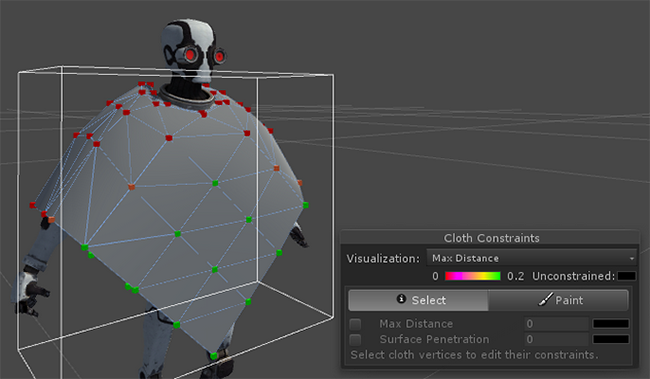Image resolution: width=650 pixels, height=379 pixels.
Task: Click the Surface Penetration black color swatch
Action: pyautogui.click(x=611, y=339)
